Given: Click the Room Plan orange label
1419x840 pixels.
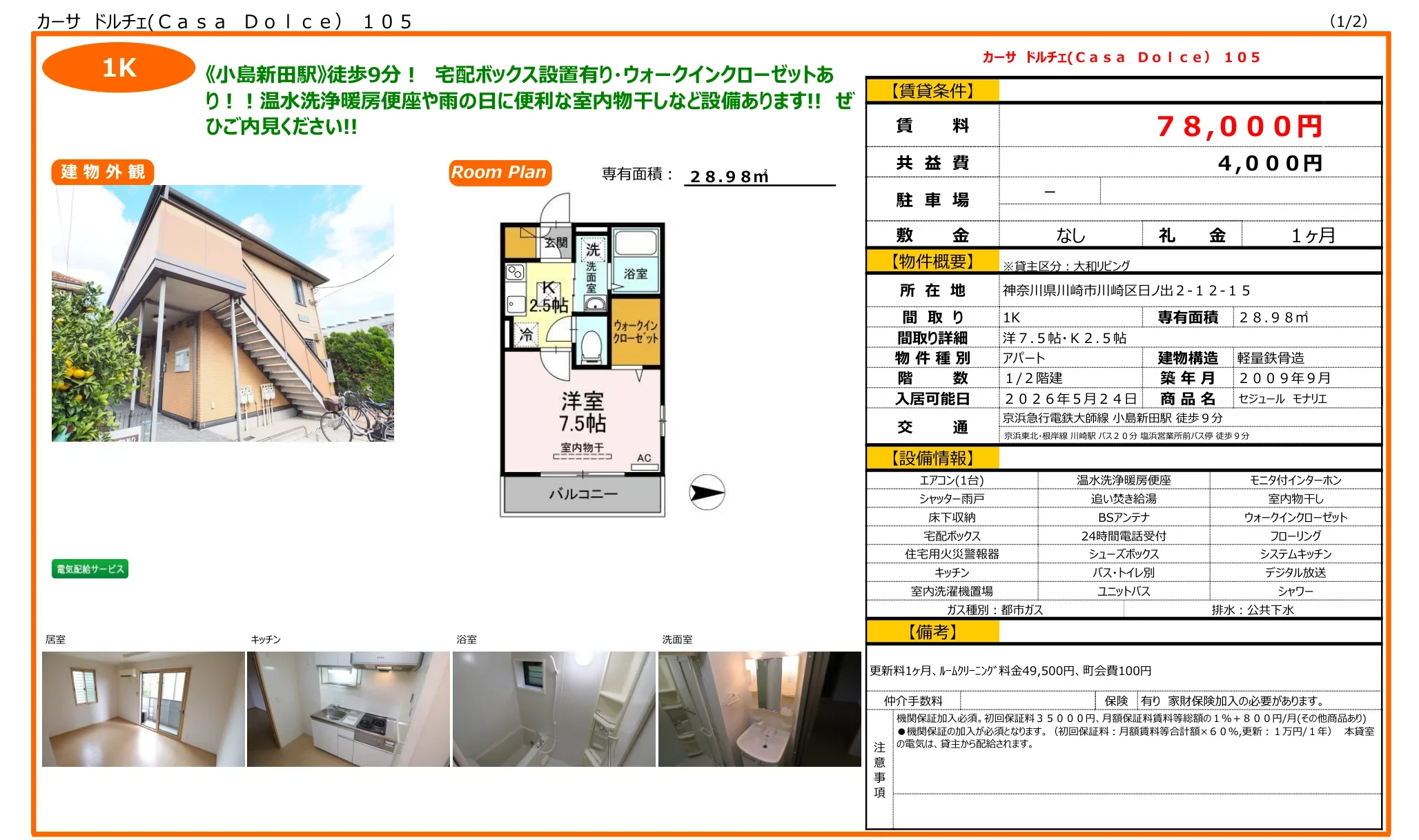Looking at the screenshot, I should [x=499, y=173].
